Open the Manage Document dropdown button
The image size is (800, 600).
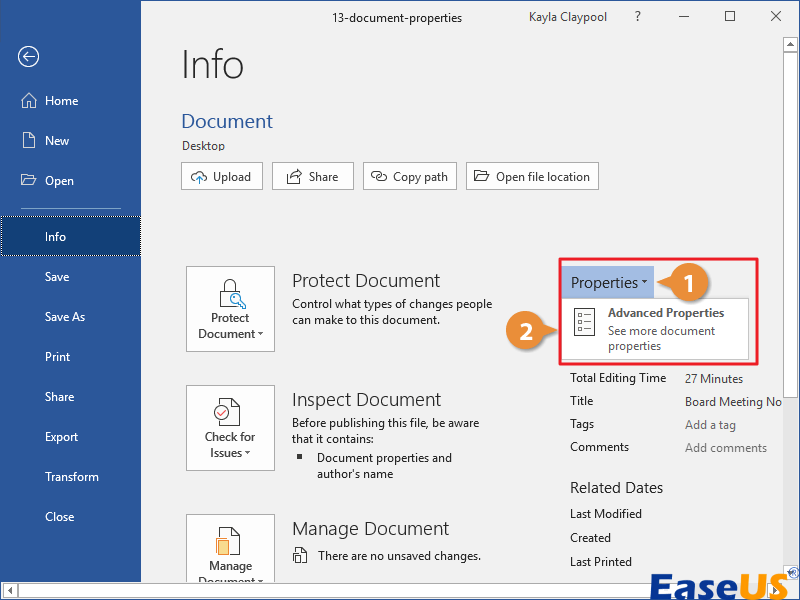[x=230, y=550]
